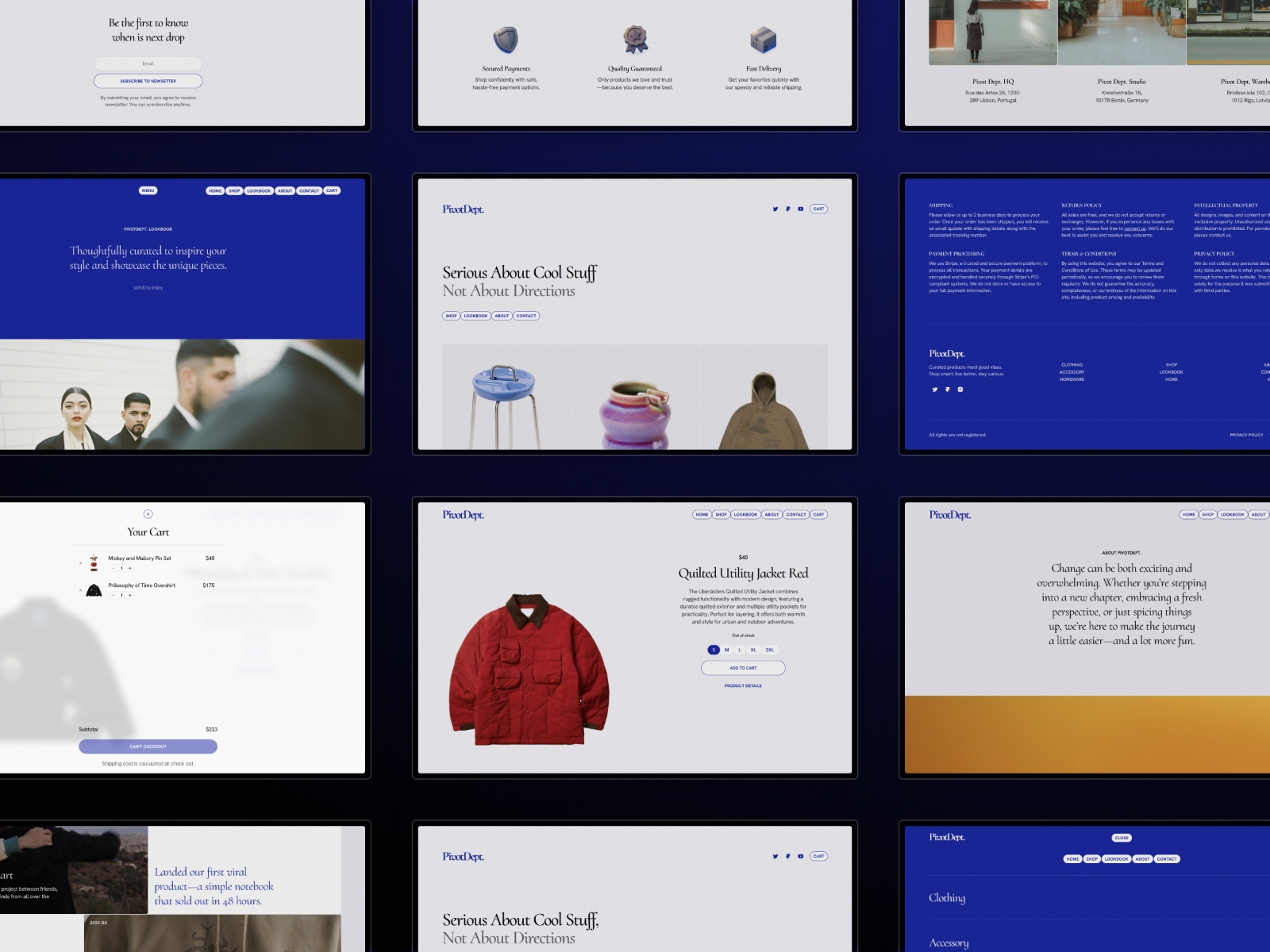Screen dimensions: 1270x952
Task: Select size M for the Quilted Utility Jacket
Action: pos(726,650)
